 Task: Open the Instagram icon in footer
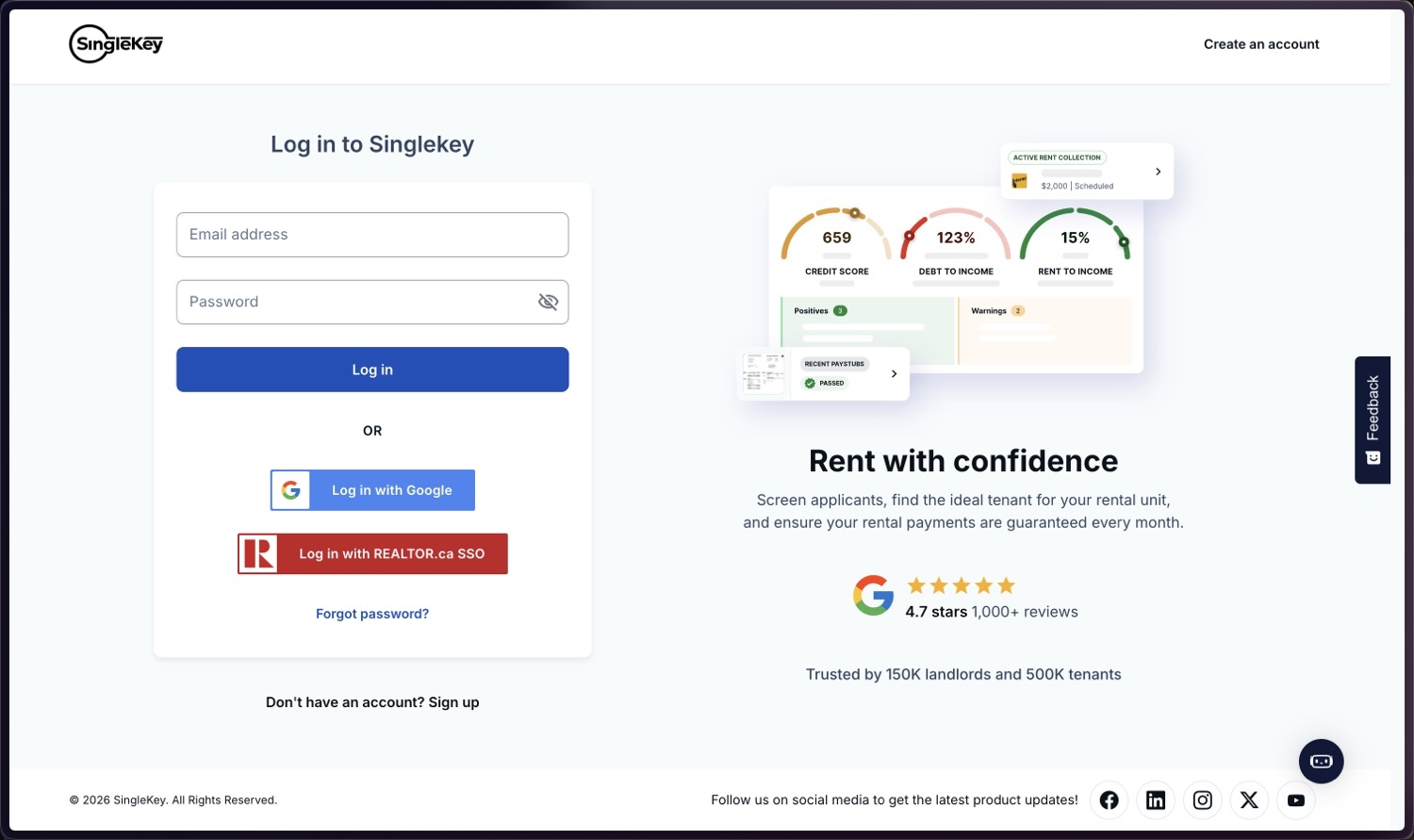coord(1203,800)
